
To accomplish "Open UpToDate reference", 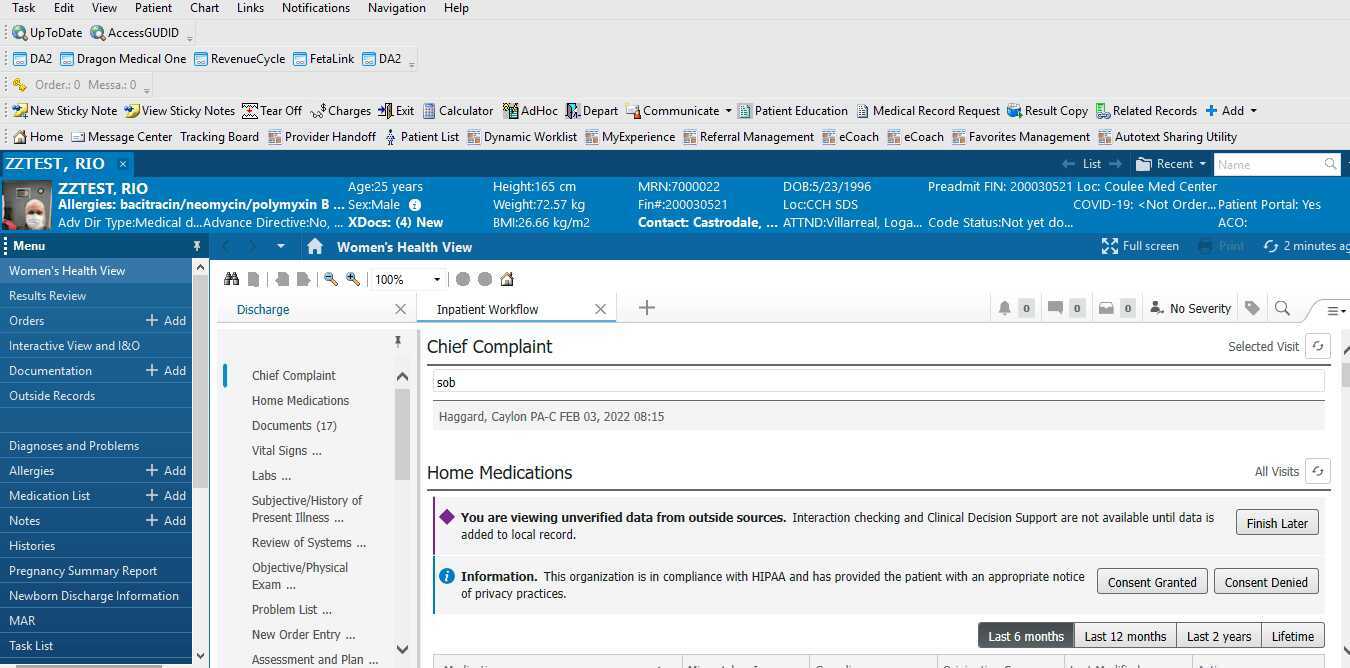I will coord(48,33).
